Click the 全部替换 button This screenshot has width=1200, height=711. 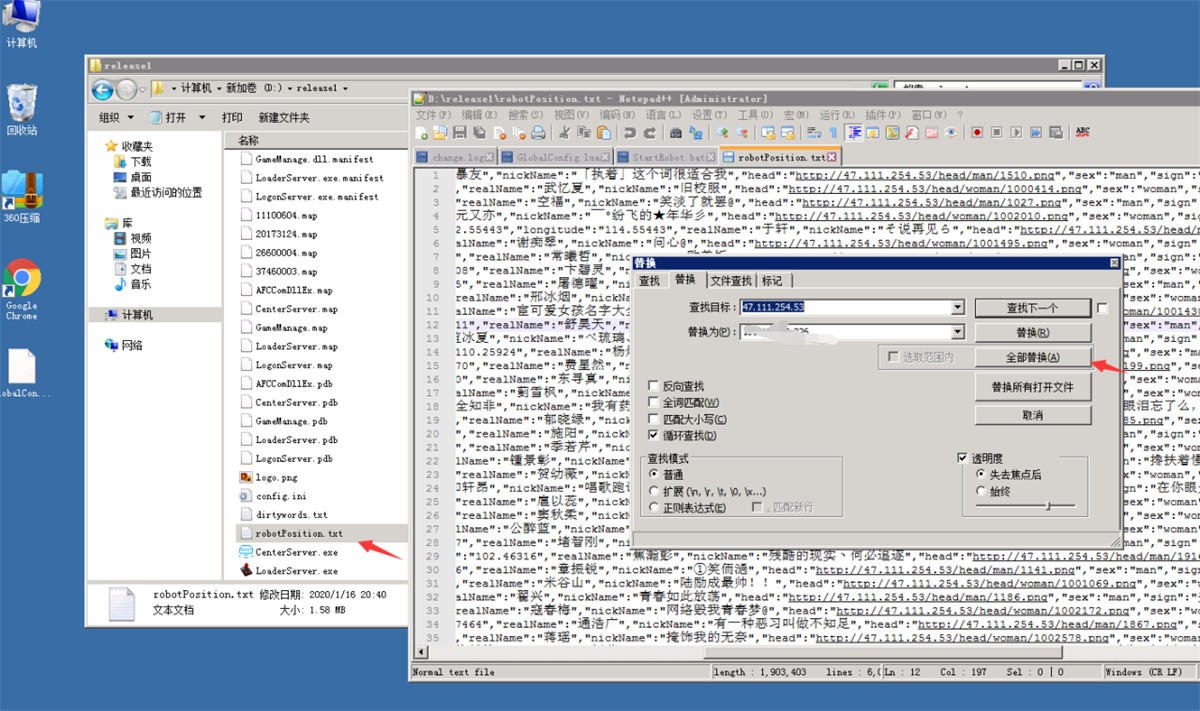(x=1032, y=357)
